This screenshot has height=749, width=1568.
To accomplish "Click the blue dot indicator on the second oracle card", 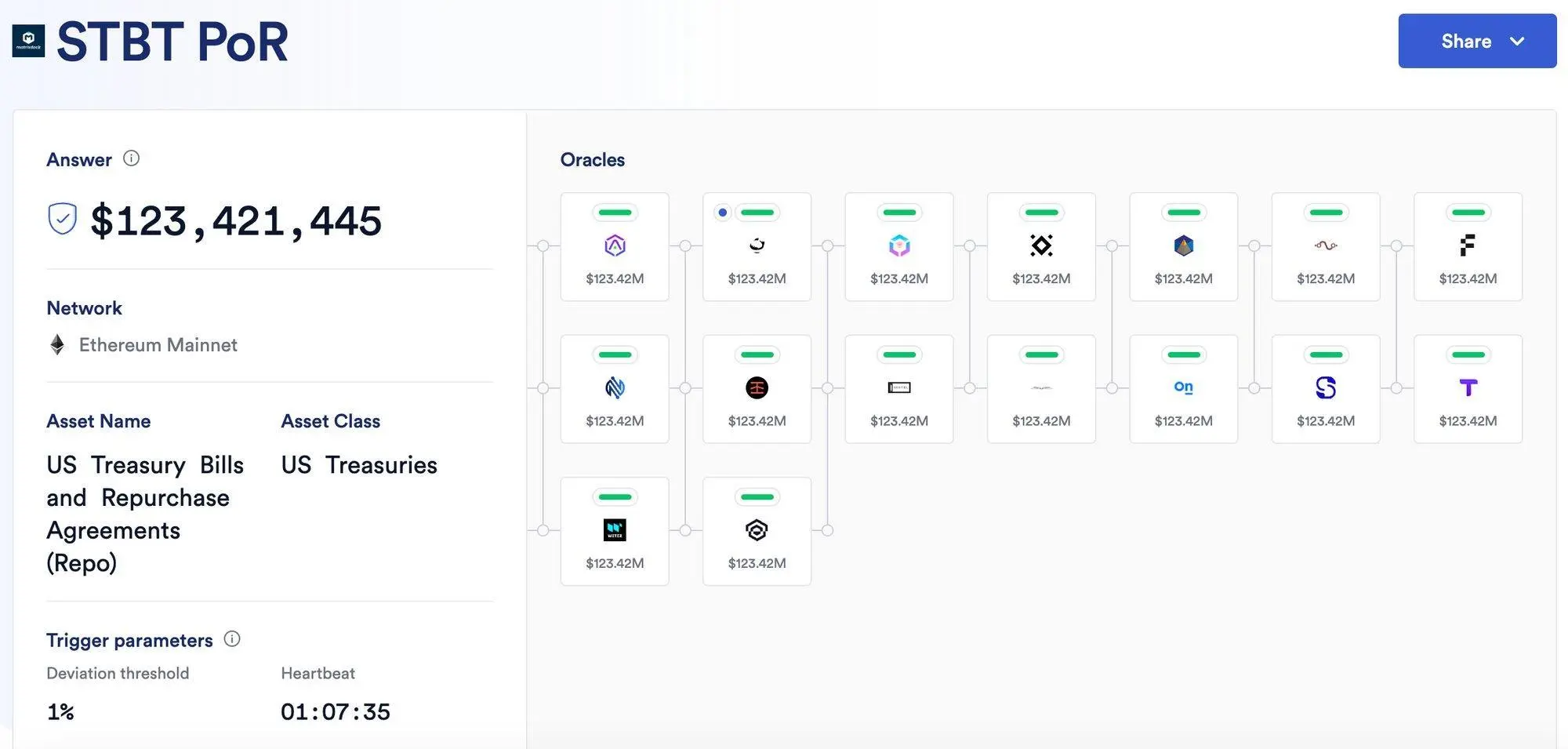I will [x=723, y=212].
